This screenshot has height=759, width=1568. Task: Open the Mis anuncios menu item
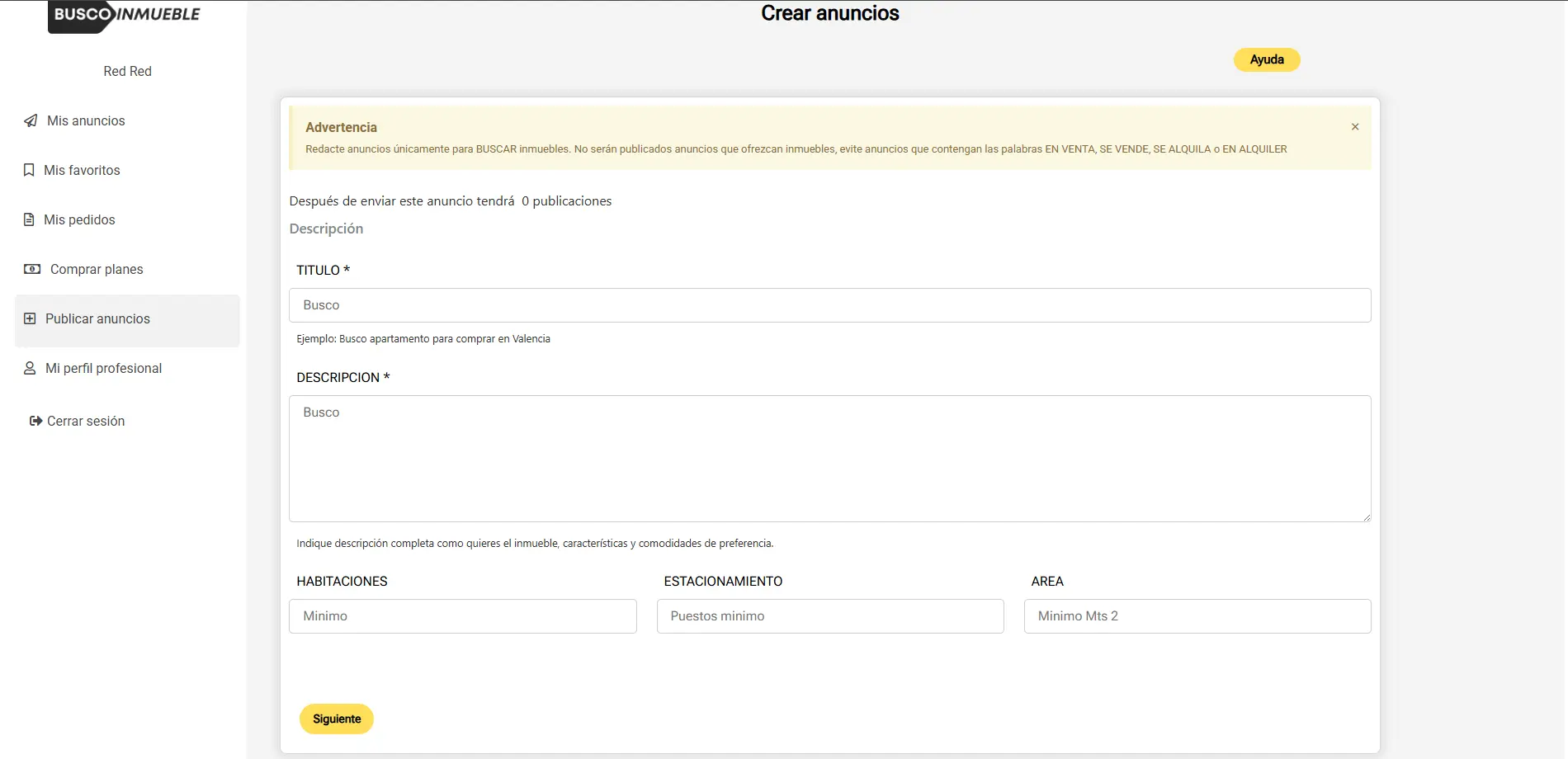click(86, 120)
